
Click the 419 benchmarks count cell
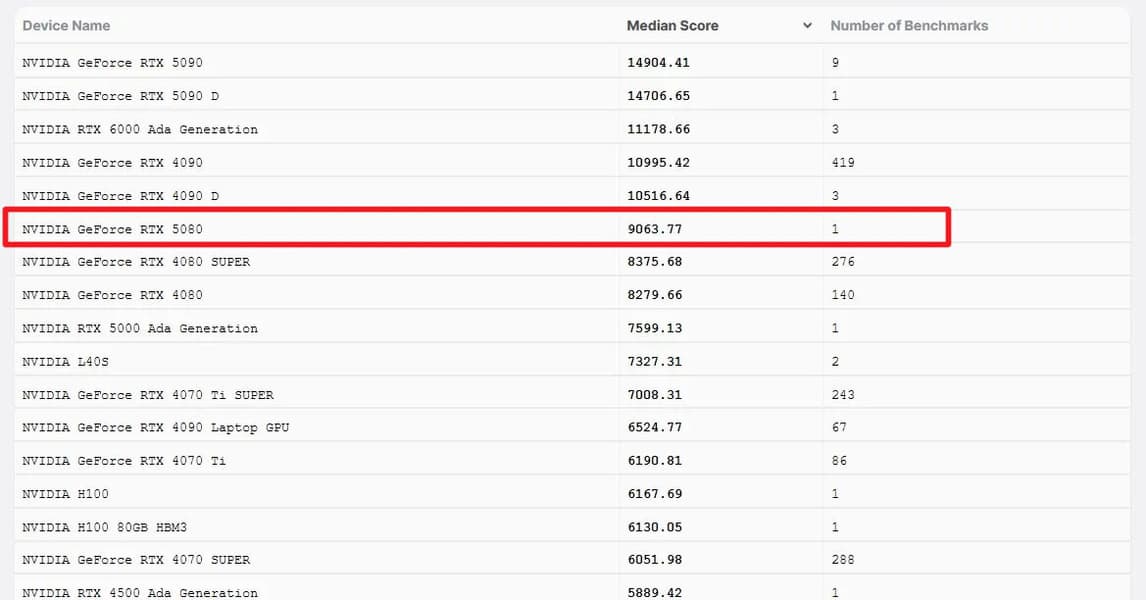coord(842,162)
